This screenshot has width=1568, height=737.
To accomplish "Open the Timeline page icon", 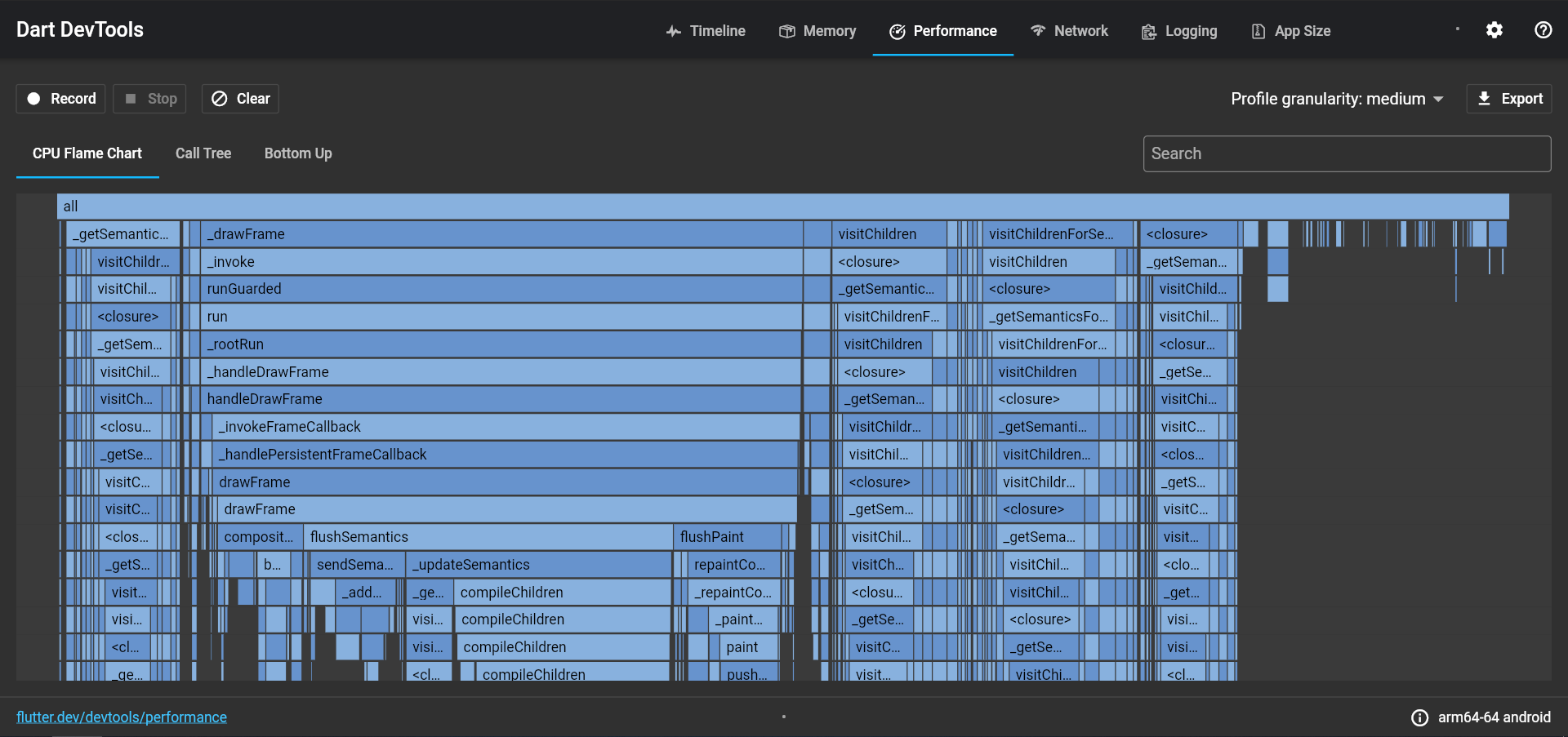I will point(673,31).
